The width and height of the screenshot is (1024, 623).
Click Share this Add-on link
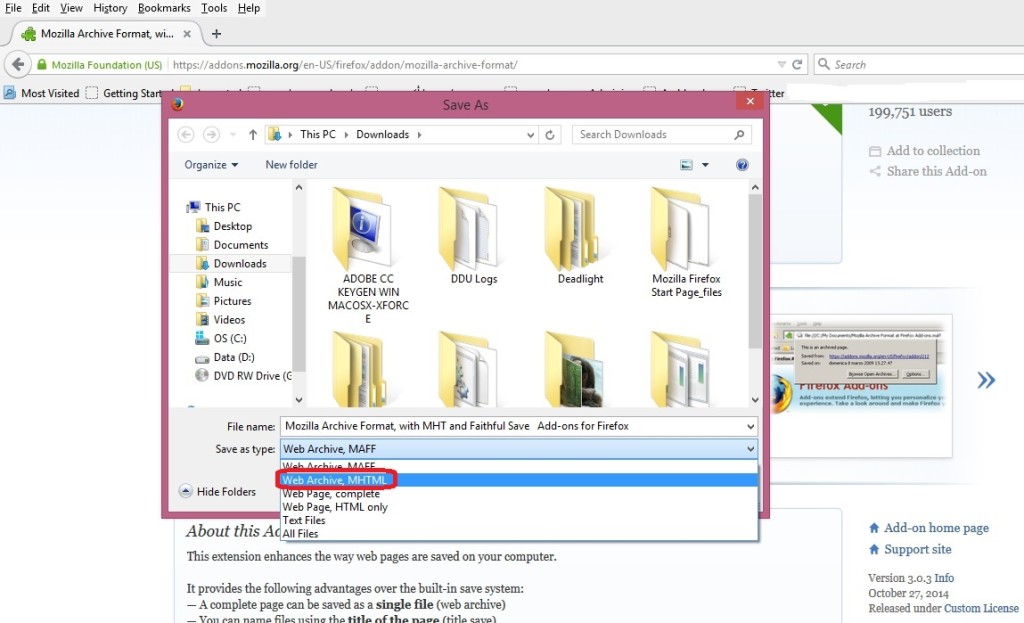[x=927, y=171]
